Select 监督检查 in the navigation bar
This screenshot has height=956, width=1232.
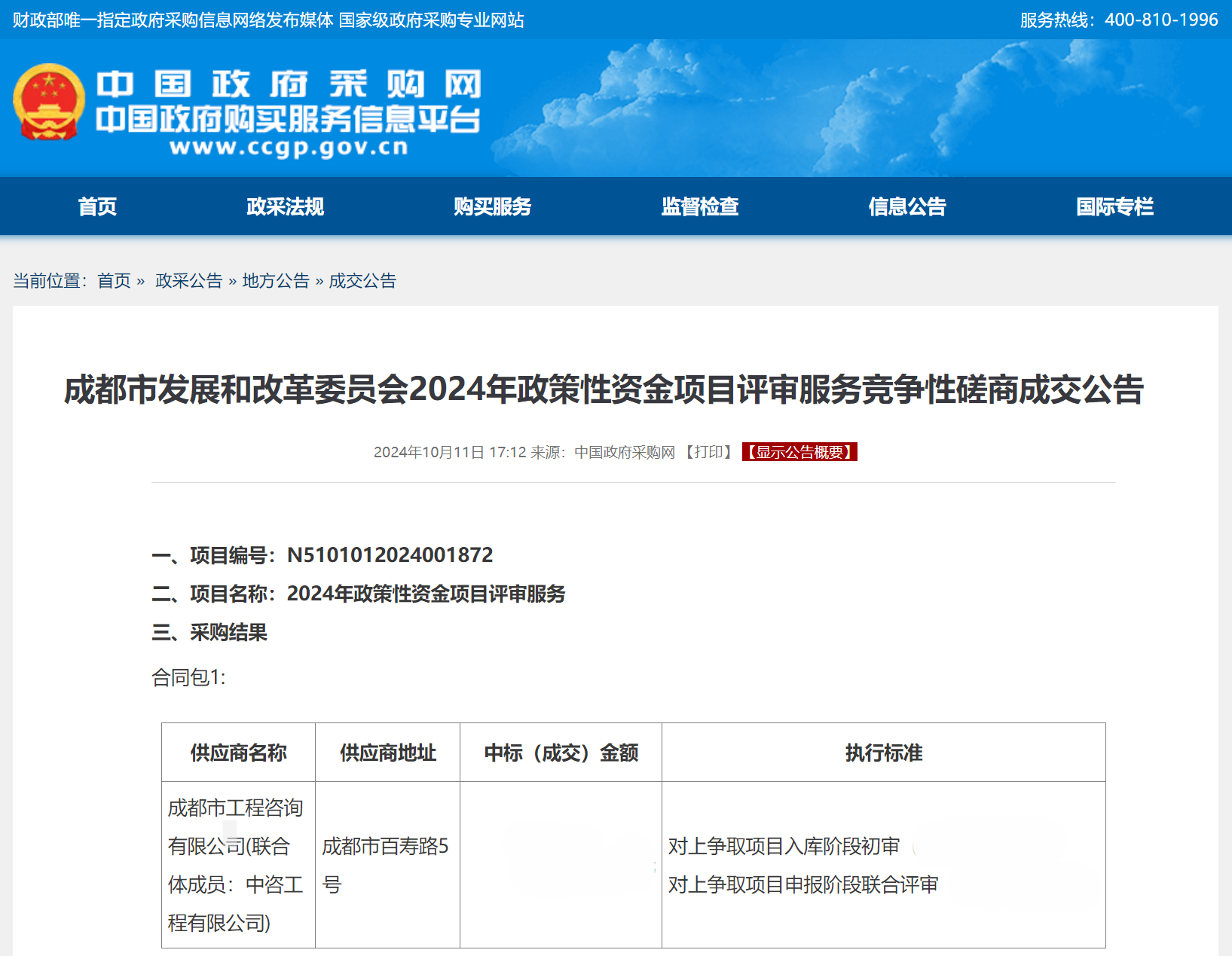[699, 206]
